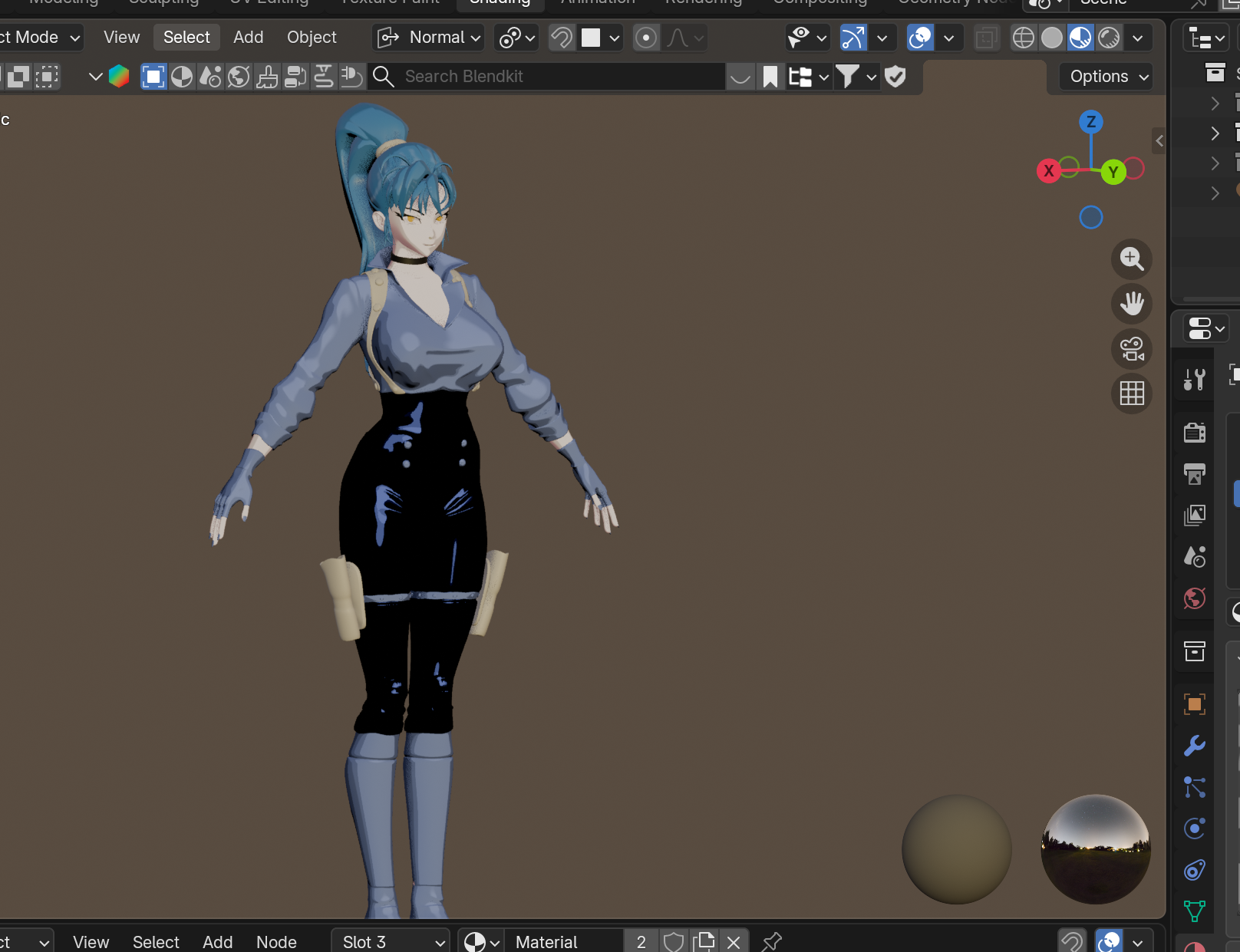Open the Normal transform orientation dropdown
The height and width of the screenshot is (952, 1240).
coord(428,38)
